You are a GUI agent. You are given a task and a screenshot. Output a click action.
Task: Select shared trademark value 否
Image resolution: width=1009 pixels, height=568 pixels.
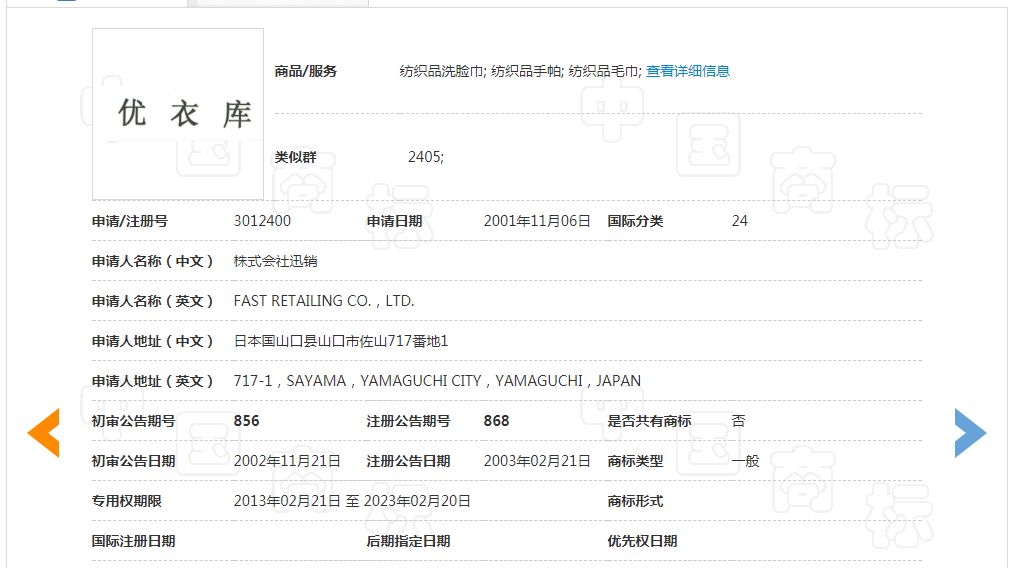pos(738,421)
